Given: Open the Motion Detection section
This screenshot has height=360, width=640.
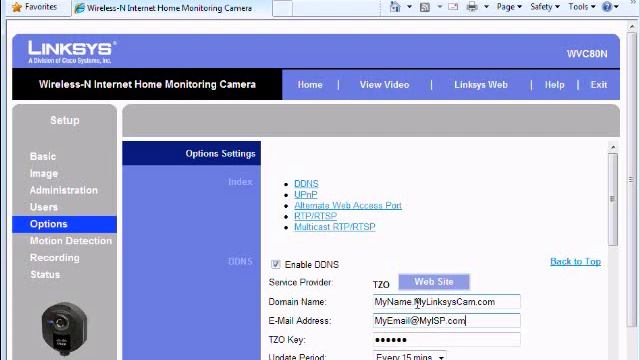Looking at the screenshot, I should pyautogui.click(x=71, y=241).
